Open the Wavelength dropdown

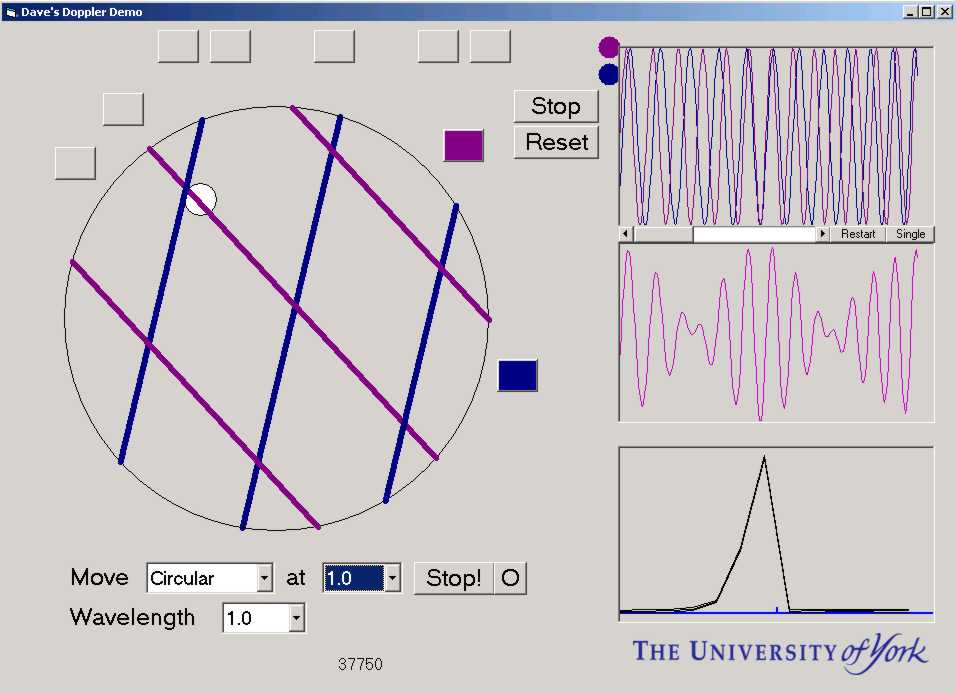tap(296, 618)
